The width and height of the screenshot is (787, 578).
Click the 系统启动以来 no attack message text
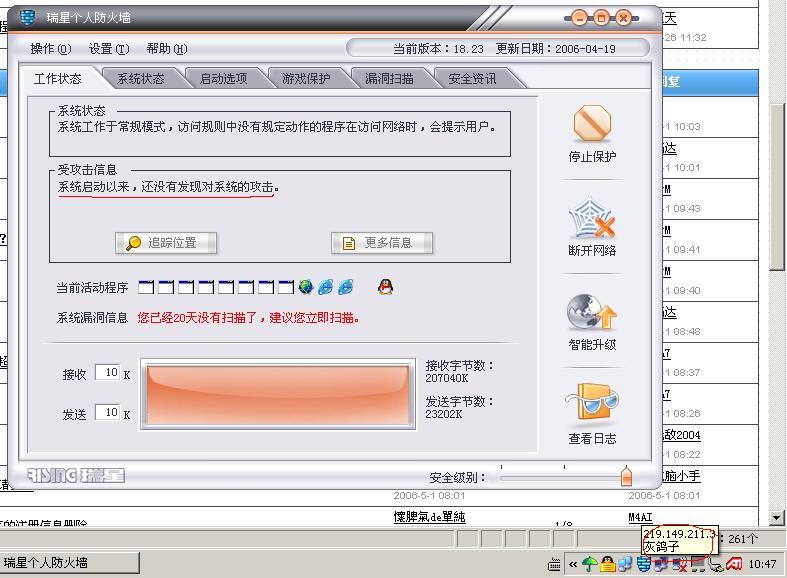(x=168, y=187)
